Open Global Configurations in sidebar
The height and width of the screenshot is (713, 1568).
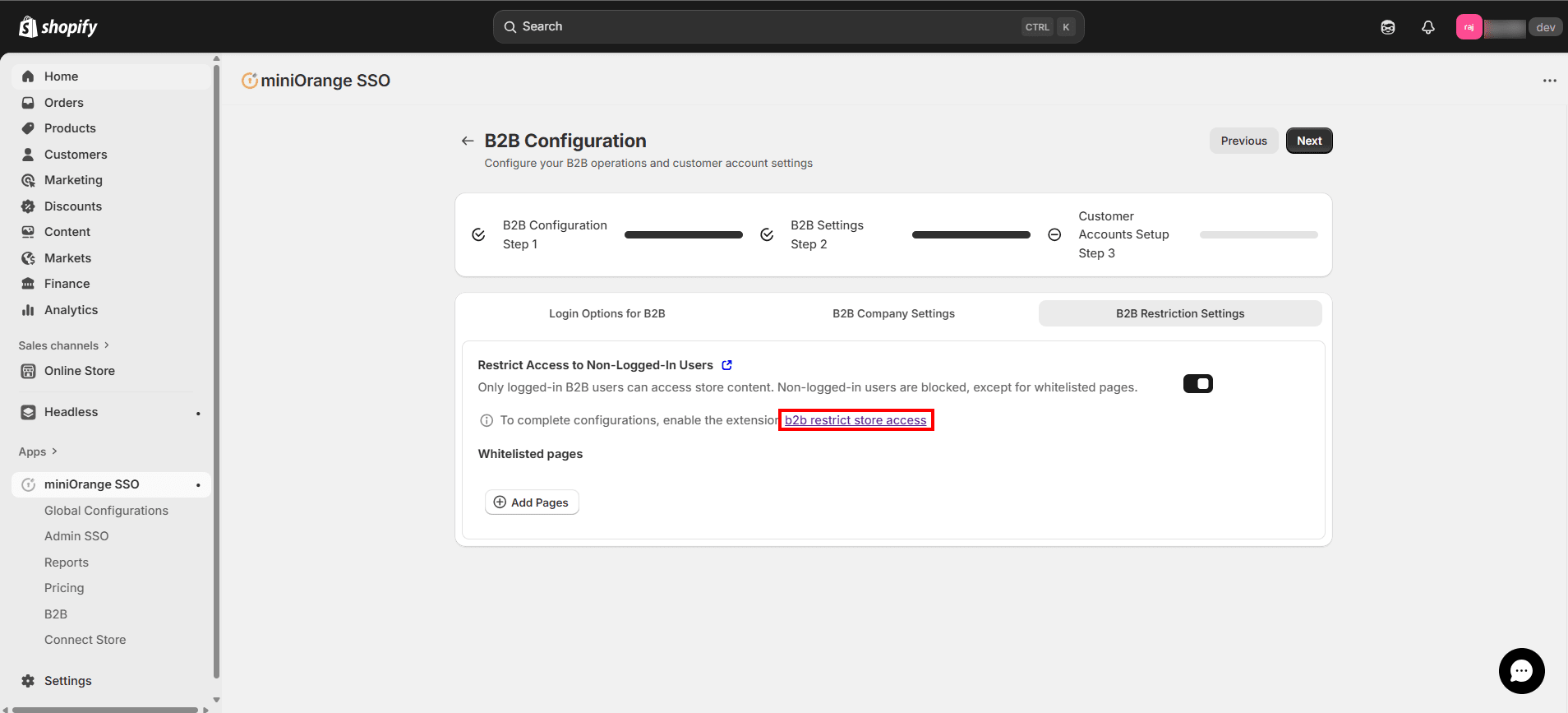point(106,511)
